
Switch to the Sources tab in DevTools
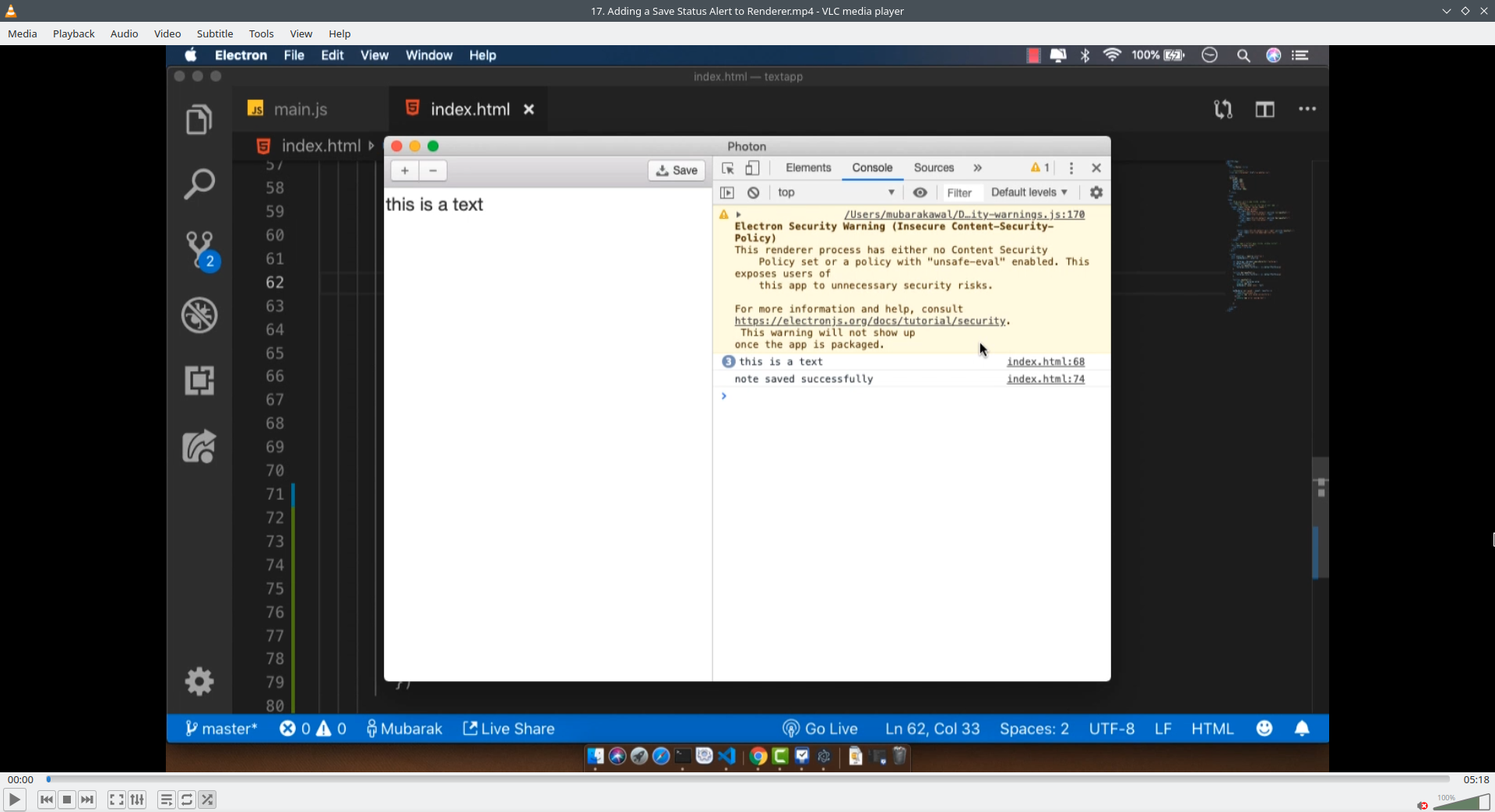pyautogui.click(x=934, y=167)
